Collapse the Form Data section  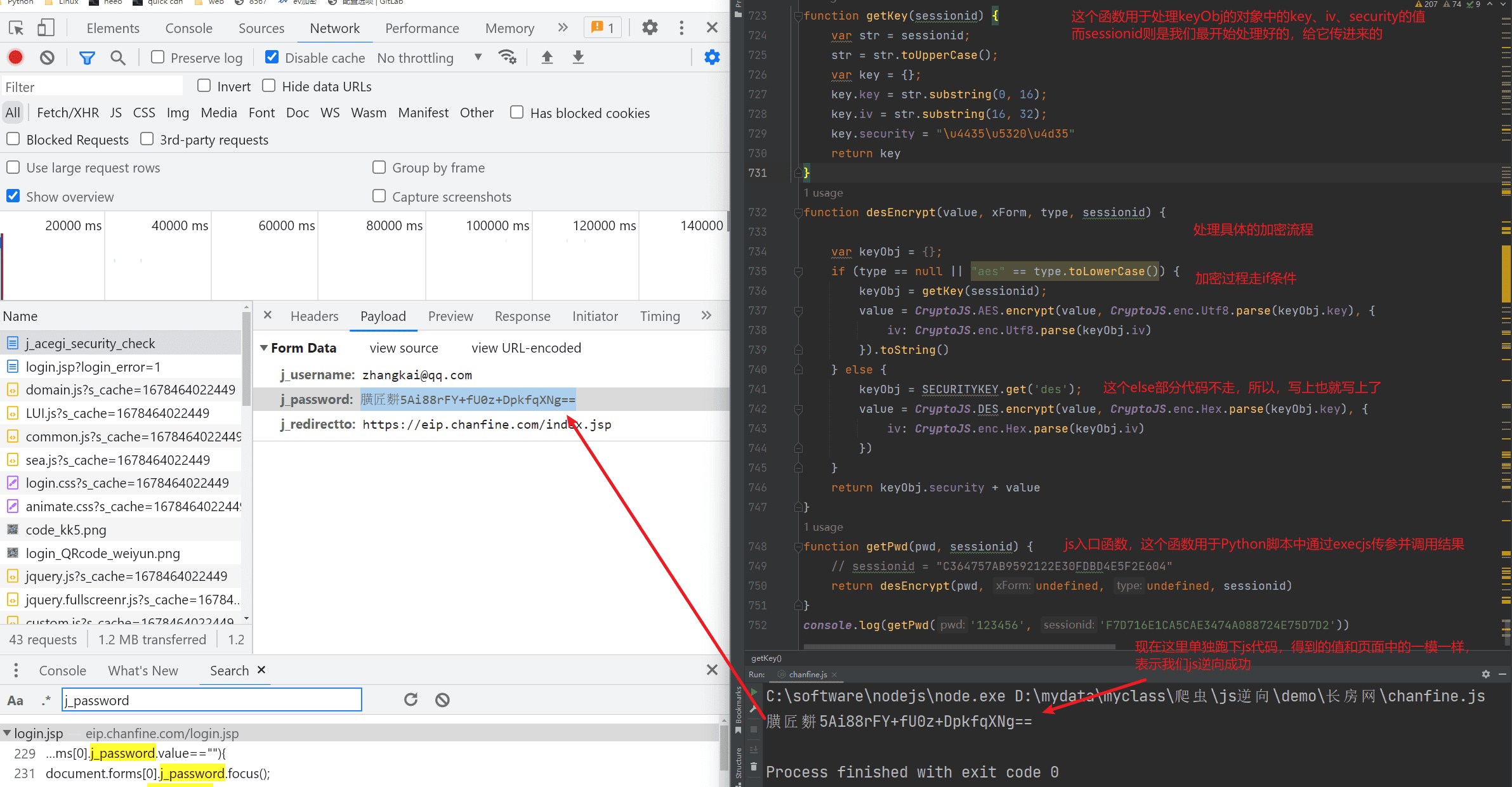264,348
